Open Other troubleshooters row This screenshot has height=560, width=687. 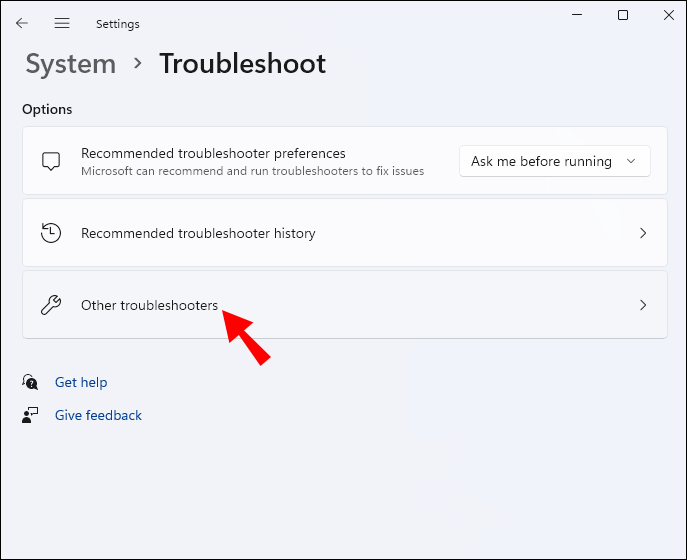click(149, 305)
